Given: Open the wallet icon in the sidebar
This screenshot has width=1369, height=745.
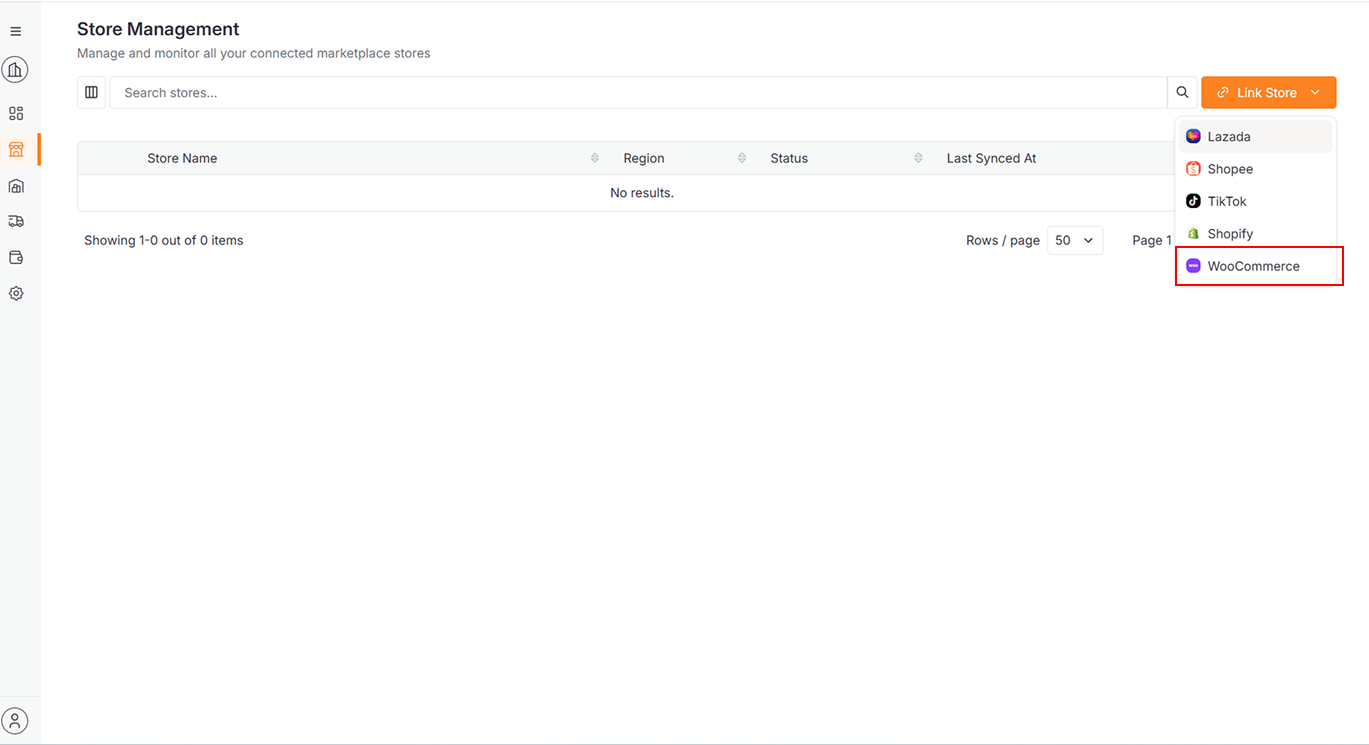Looking at the screenshot, I should (x=16, y=258).
